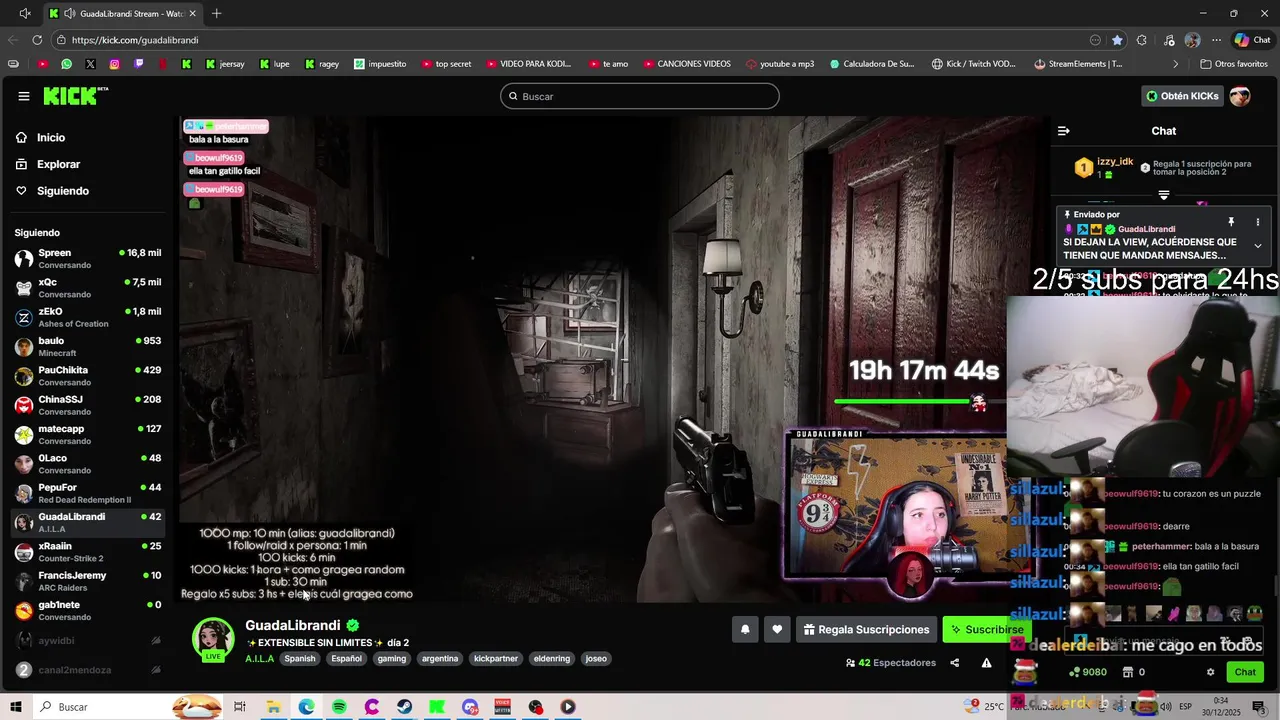
Task: Open the pinned message three-dot menu
Action: 1257,222
